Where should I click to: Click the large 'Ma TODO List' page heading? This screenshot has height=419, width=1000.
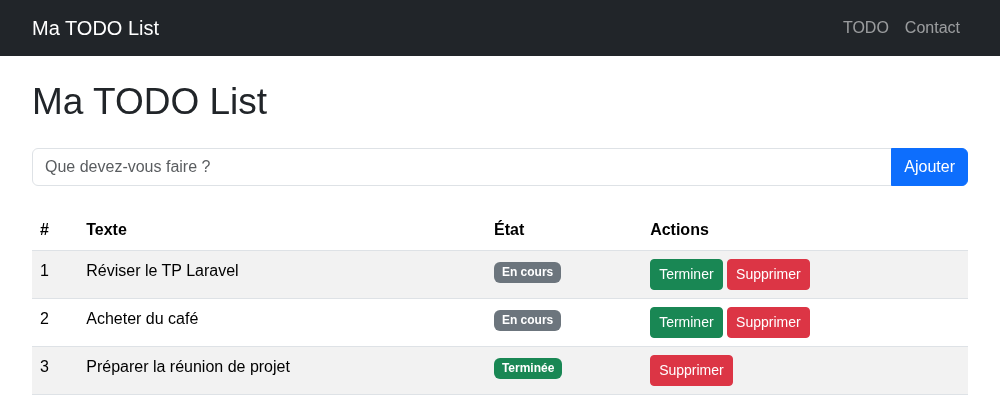tap(149, 101)
